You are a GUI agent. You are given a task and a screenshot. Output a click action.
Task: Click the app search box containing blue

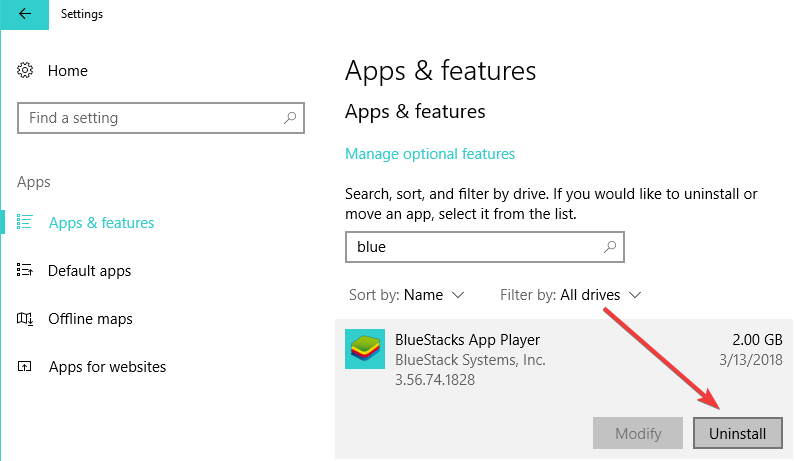coord(485,247)
